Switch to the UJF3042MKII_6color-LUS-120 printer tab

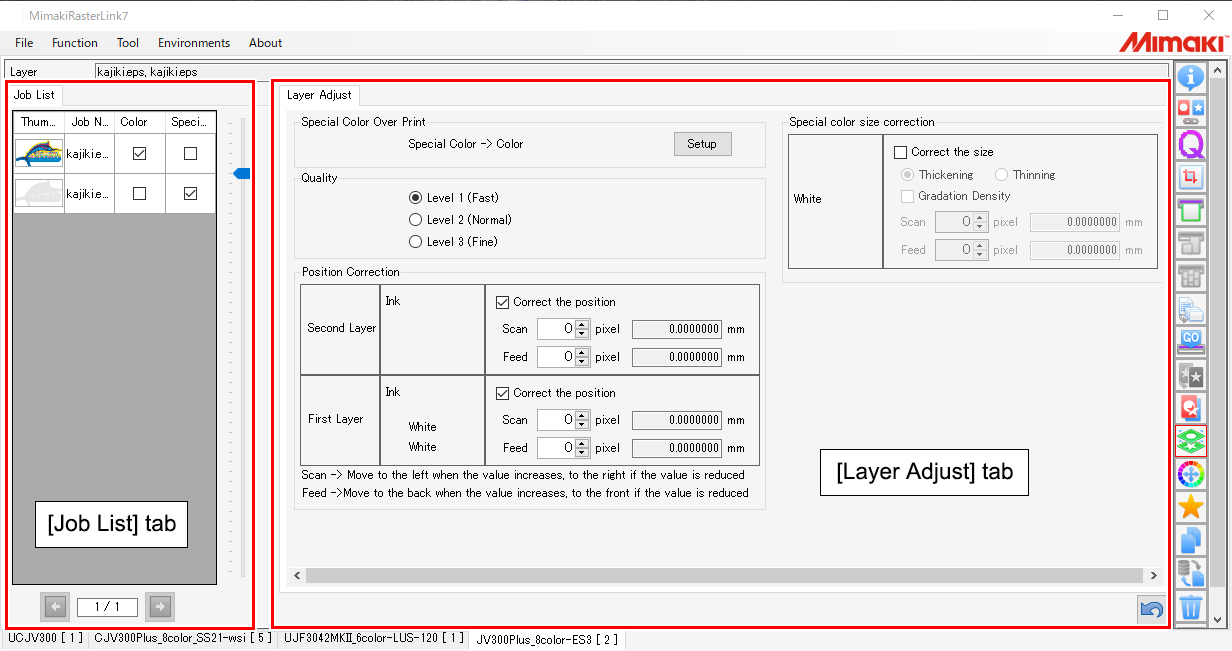(x=371, y=638)
